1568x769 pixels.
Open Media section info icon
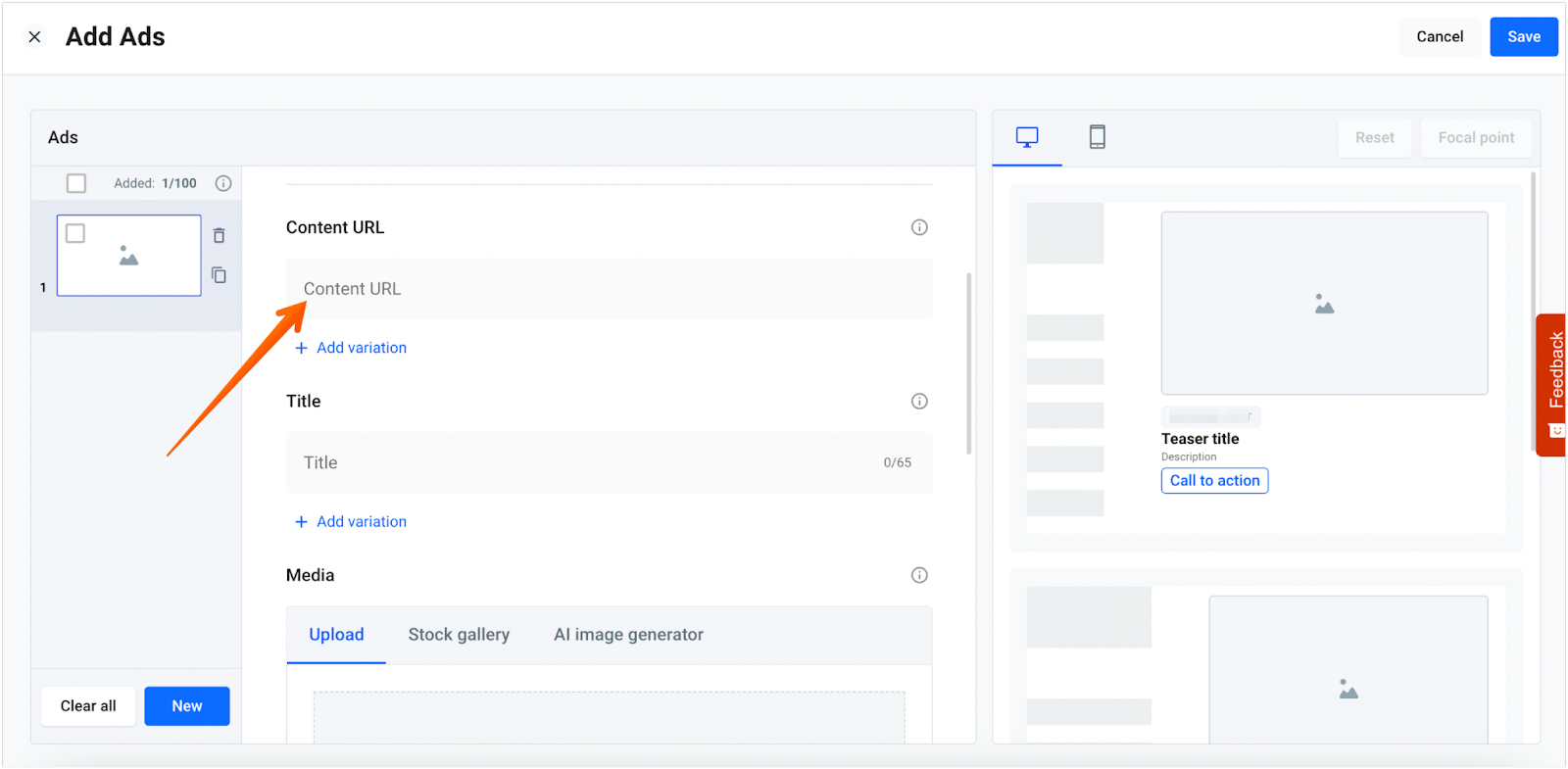click(x=918, y=575)
